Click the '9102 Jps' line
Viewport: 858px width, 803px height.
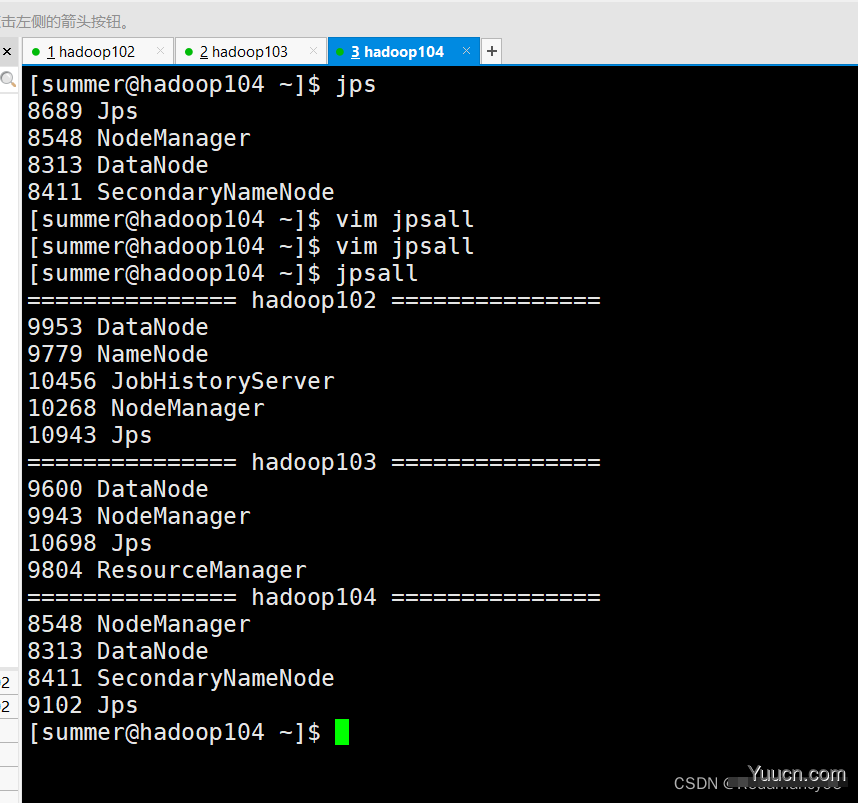click(x=83, y=705)
